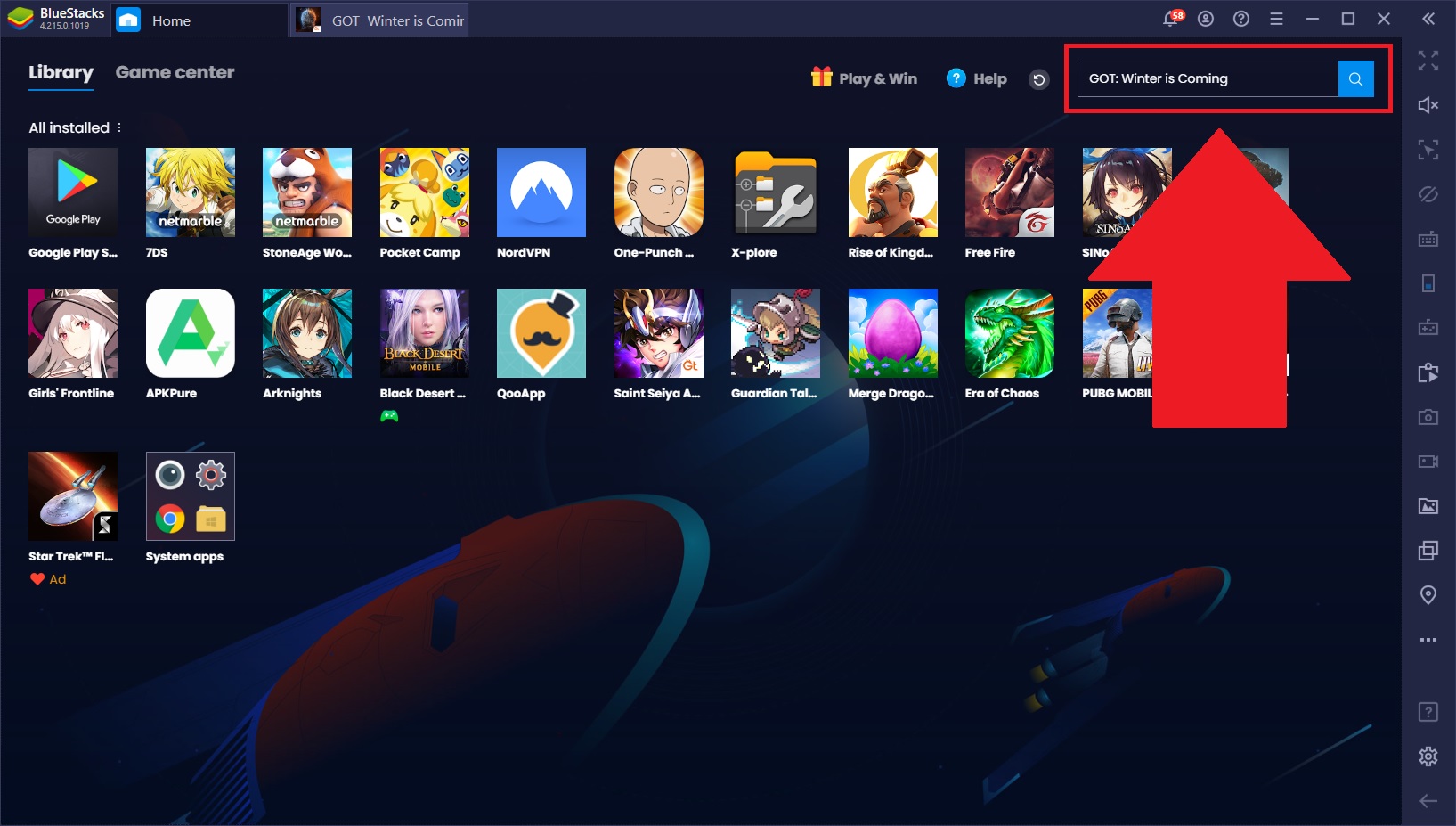Open the Google Play Store app

73,192
